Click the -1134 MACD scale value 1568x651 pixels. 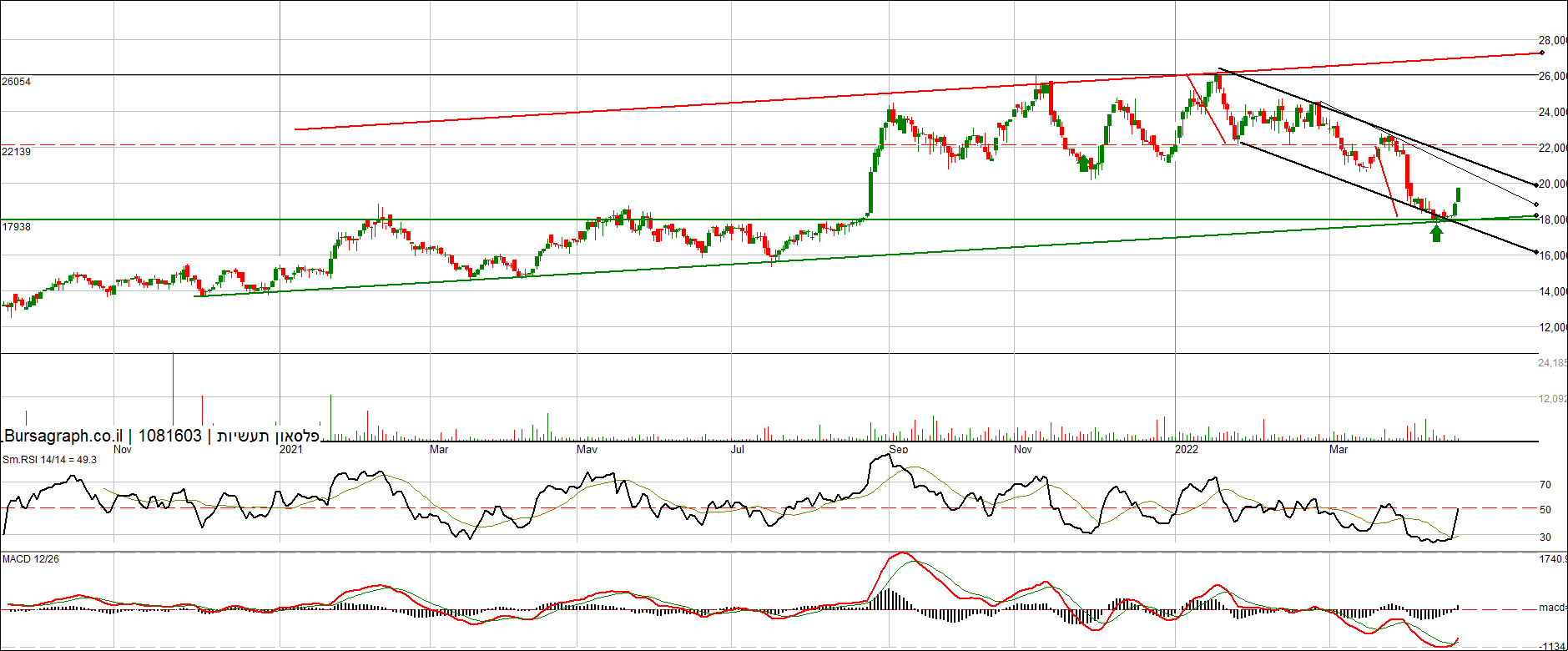[1553, 647]
